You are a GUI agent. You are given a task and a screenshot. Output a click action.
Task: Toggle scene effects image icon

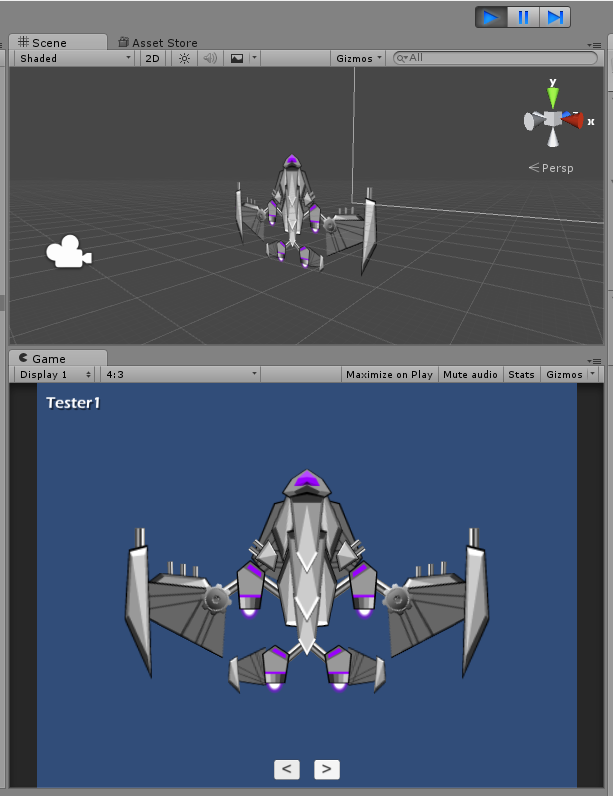click(236, 58)
